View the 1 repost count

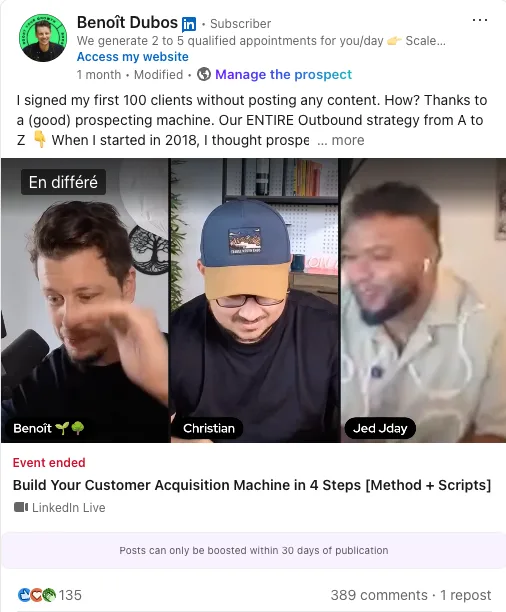click(x=465, y=595)
